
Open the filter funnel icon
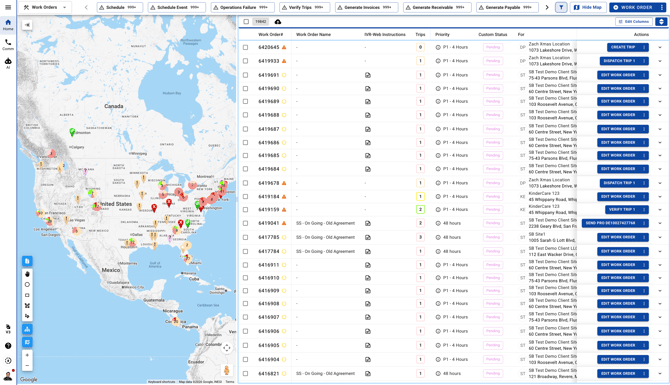561,7
